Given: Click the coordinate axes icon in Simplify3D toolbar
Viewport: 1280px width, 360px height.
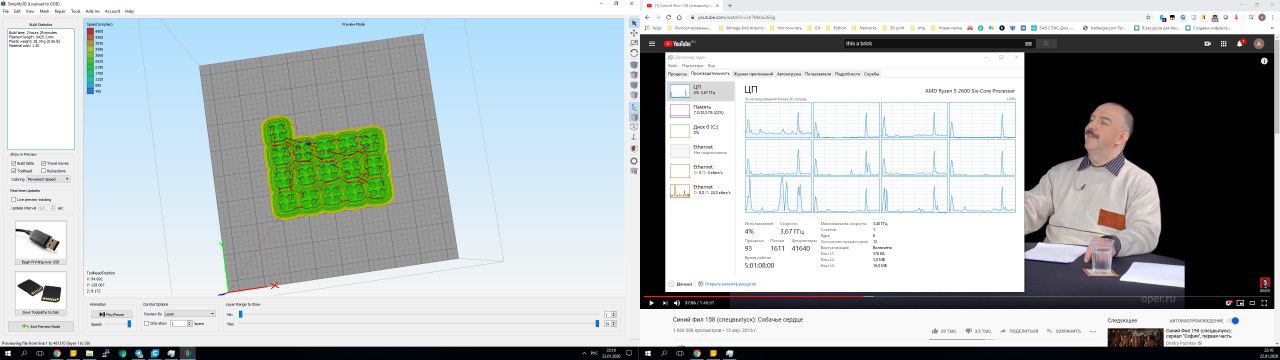Looking at the screenshot, I should click(x=634, y=107).
